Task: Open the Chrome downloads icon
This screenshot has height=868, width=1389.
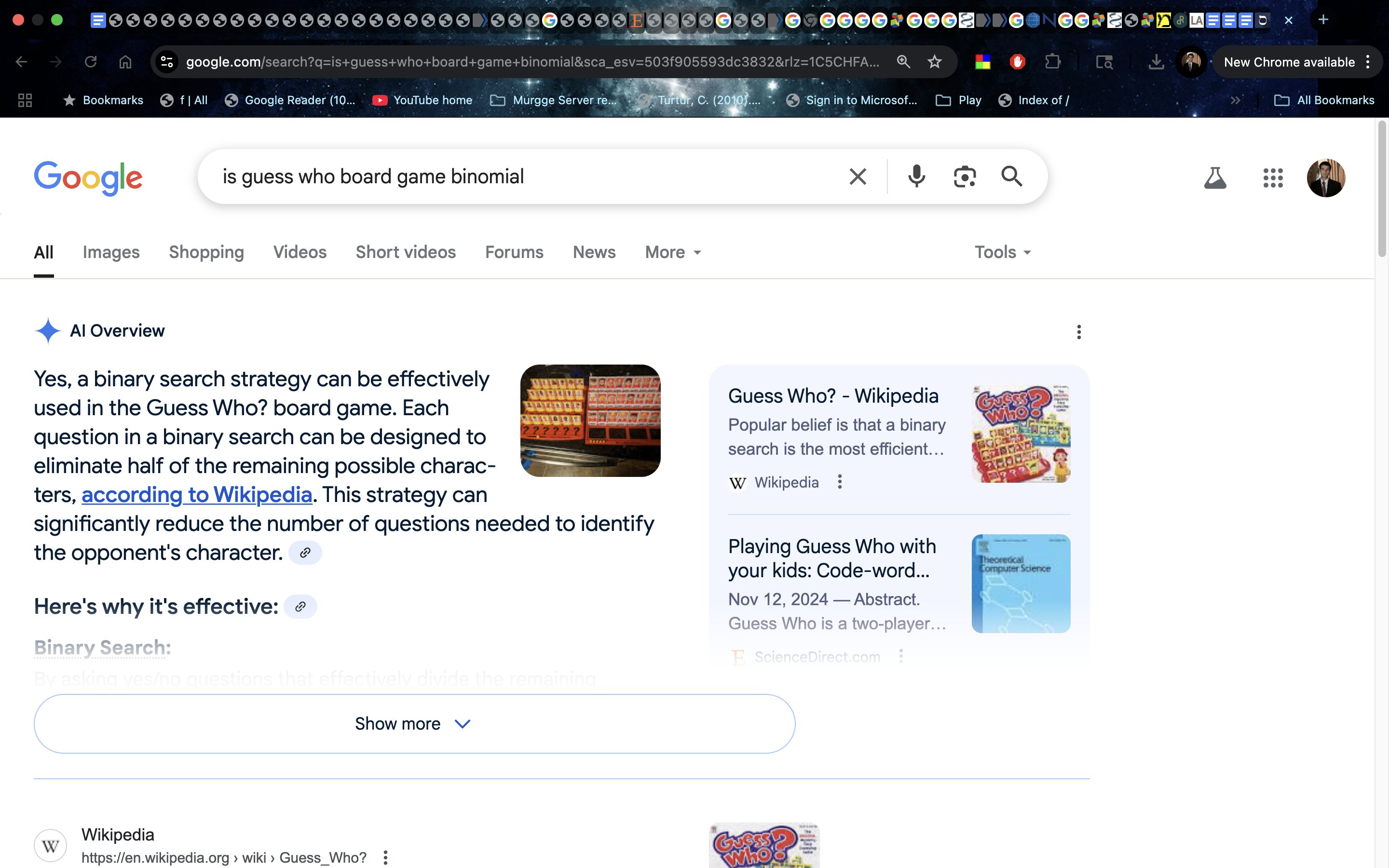Action: coord(1156,61)
